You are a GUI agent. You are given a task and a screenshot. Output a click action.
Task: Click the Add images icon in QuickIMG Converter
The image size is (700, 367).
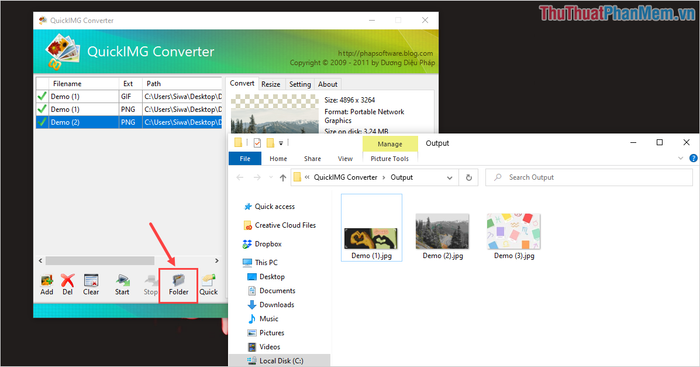pyautogui.click(x=47, y=281)
